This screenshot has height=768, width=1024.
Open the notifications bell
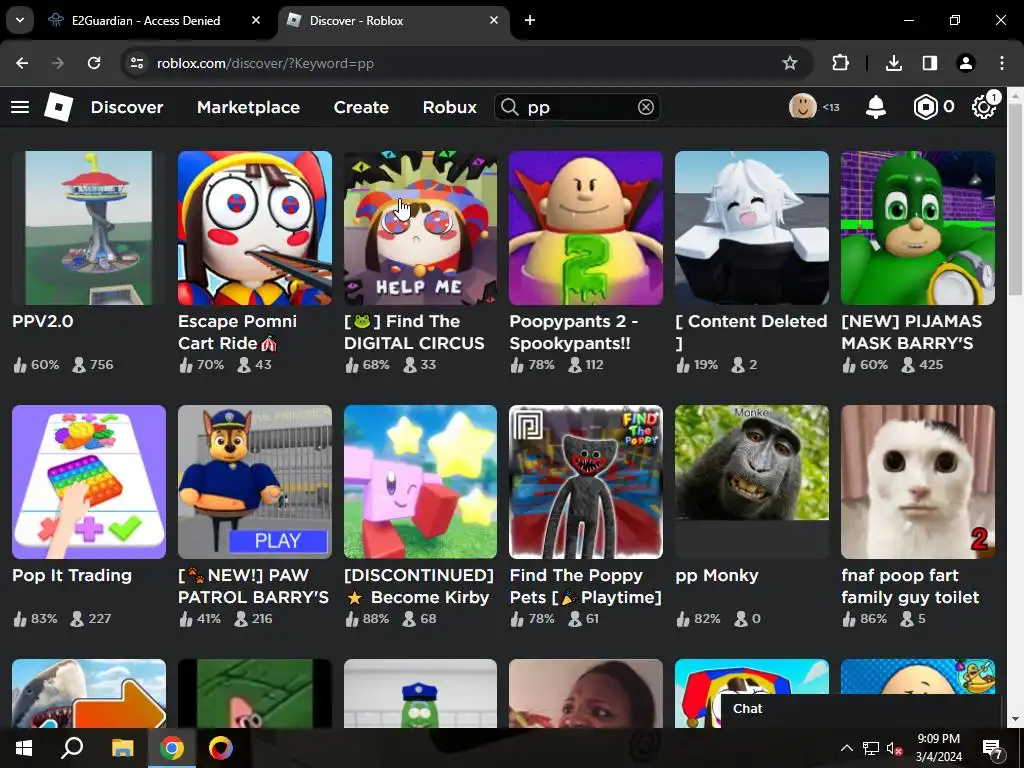(876, 107)
